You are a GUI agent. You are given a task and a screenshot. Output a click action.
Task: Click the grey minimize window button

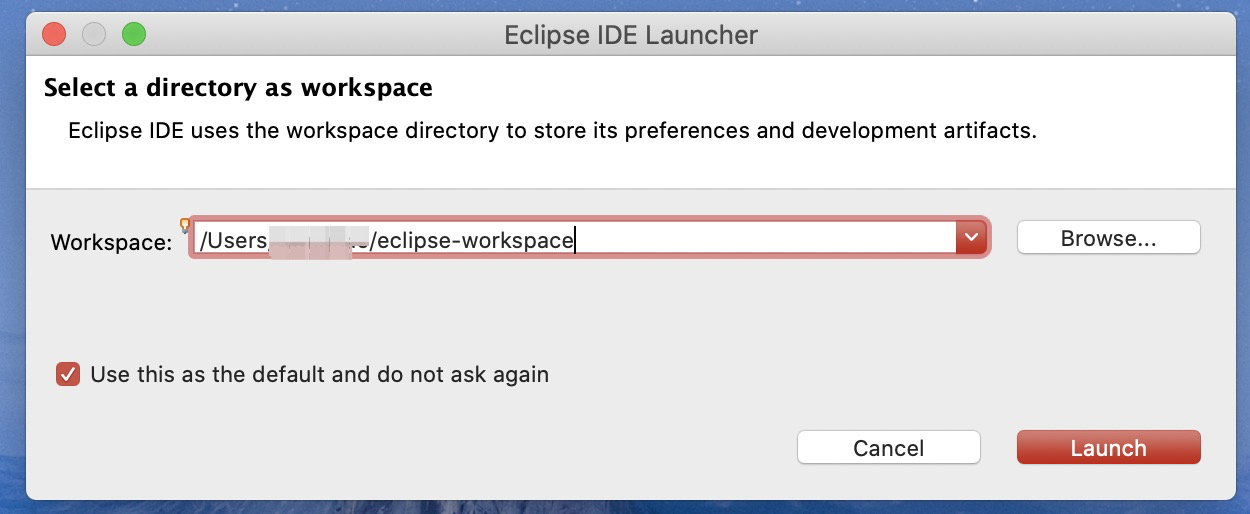tap(94, 35)
